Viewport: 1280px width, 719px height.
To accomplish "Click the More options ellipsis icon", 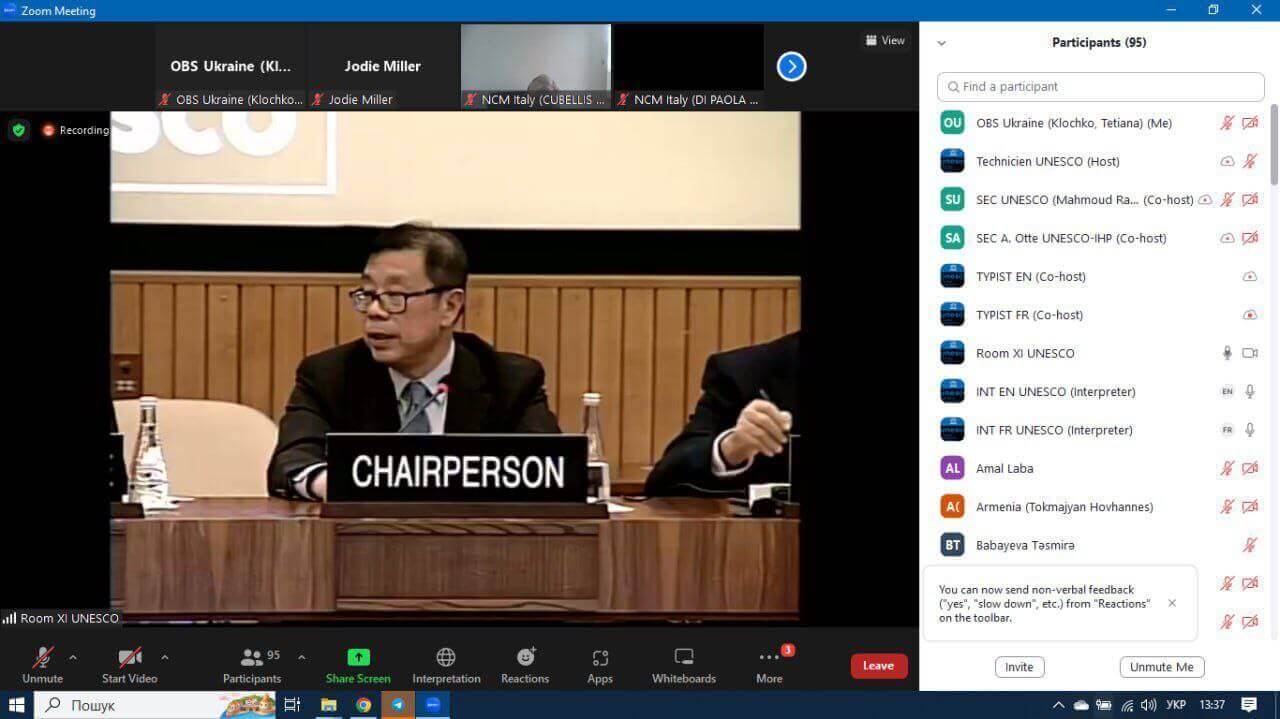I will [x=769, y=658].
